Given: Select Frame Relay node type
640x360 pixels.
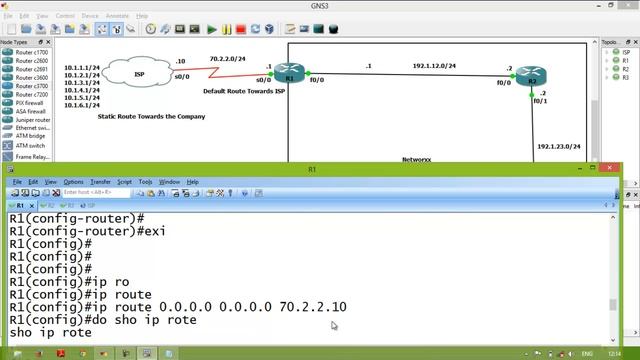Looking at the screenshot, I should pyautogui.click(x=26, y=157).
